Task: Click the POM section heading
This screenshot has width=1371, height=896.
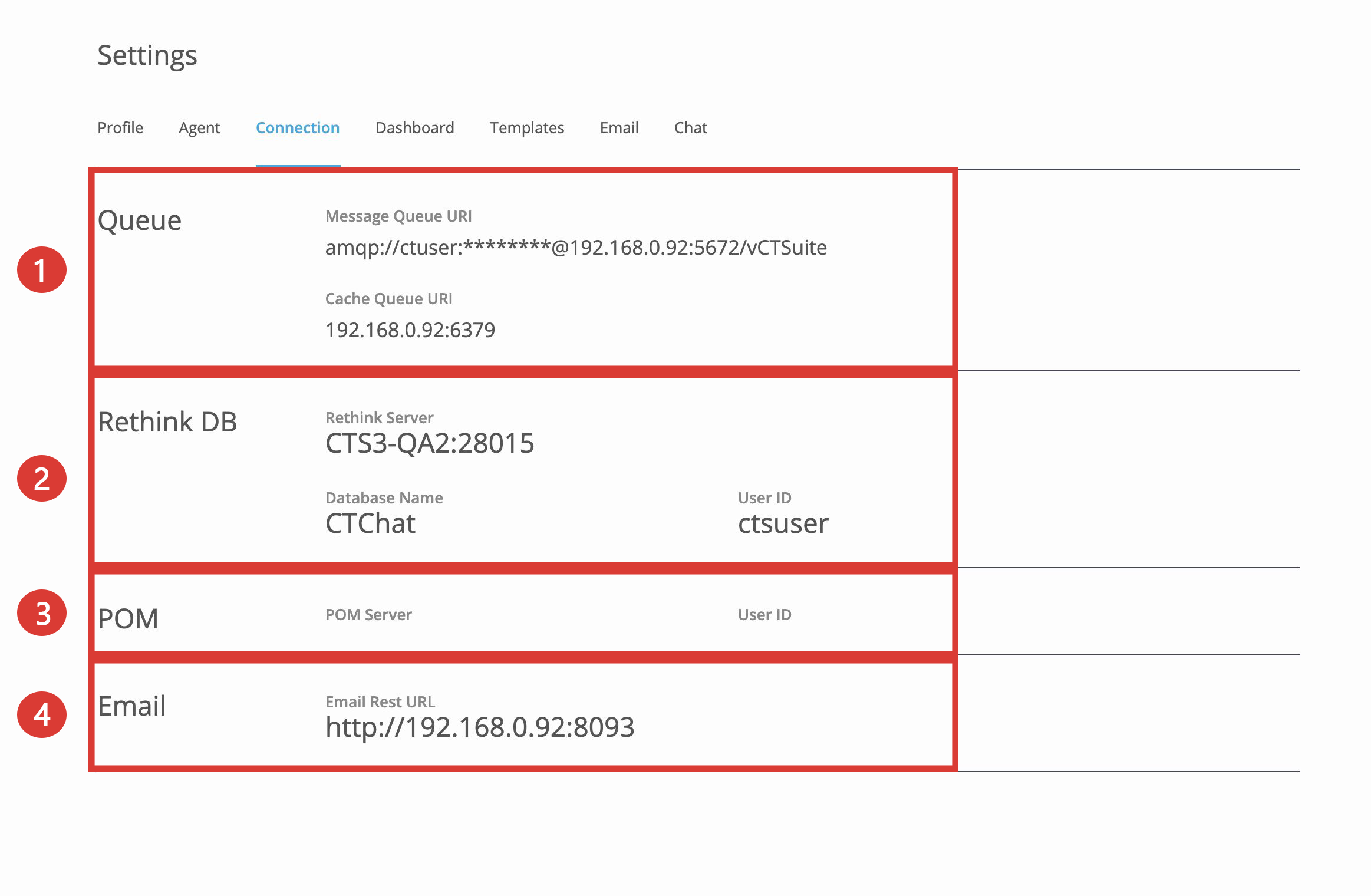Action: [128, 619]
